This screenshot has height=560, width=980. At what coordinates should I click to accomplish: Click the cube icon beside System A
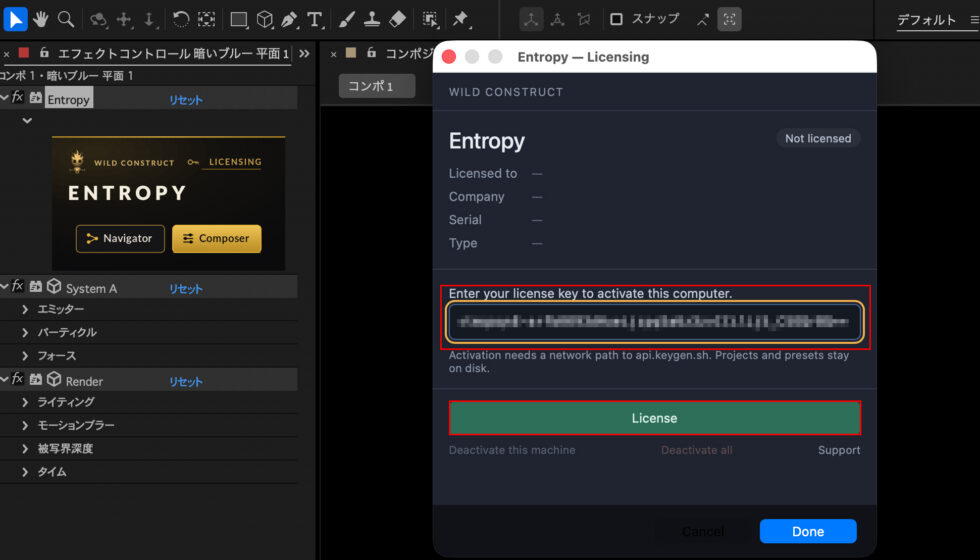click(54, 286)
